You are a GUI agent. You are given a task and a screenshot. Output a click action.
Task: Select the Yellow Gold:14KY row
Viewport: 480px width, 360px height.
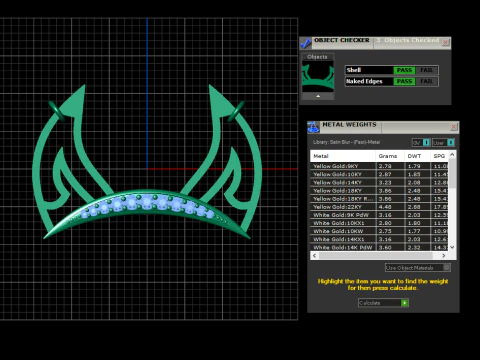coord(380,182)
